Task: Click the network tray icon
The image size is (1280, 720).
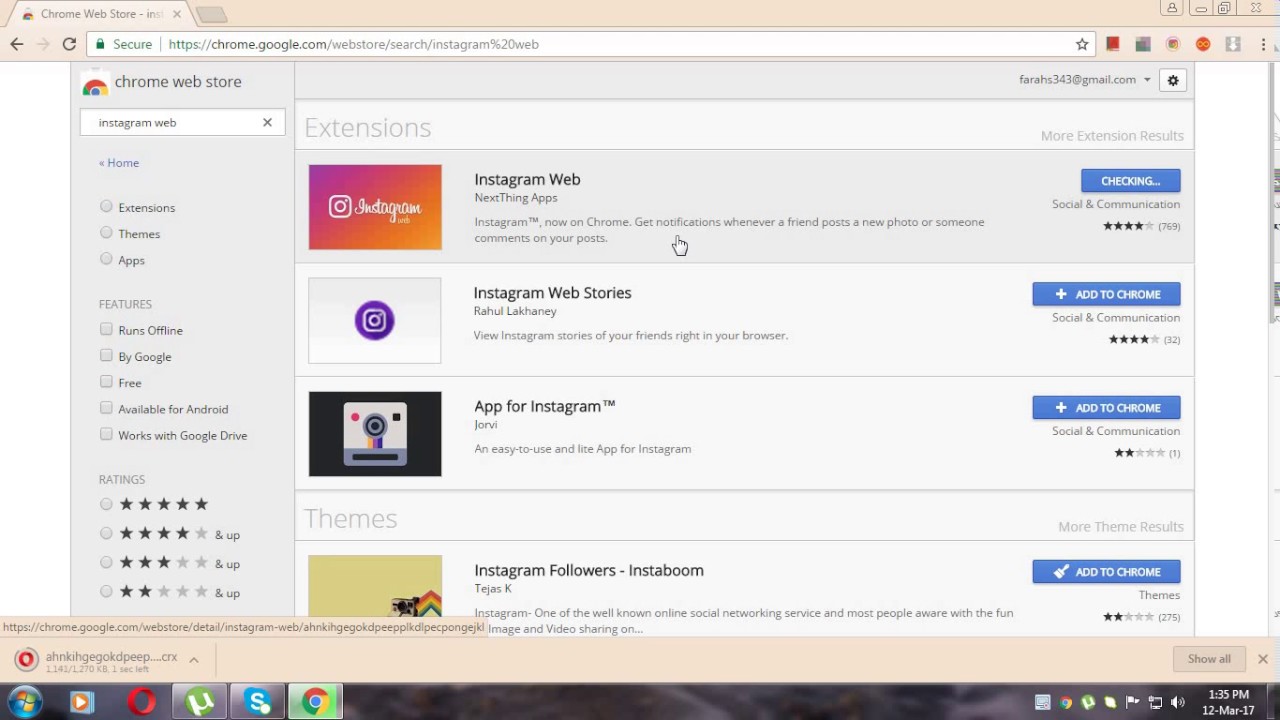Action: [1155, 702]
